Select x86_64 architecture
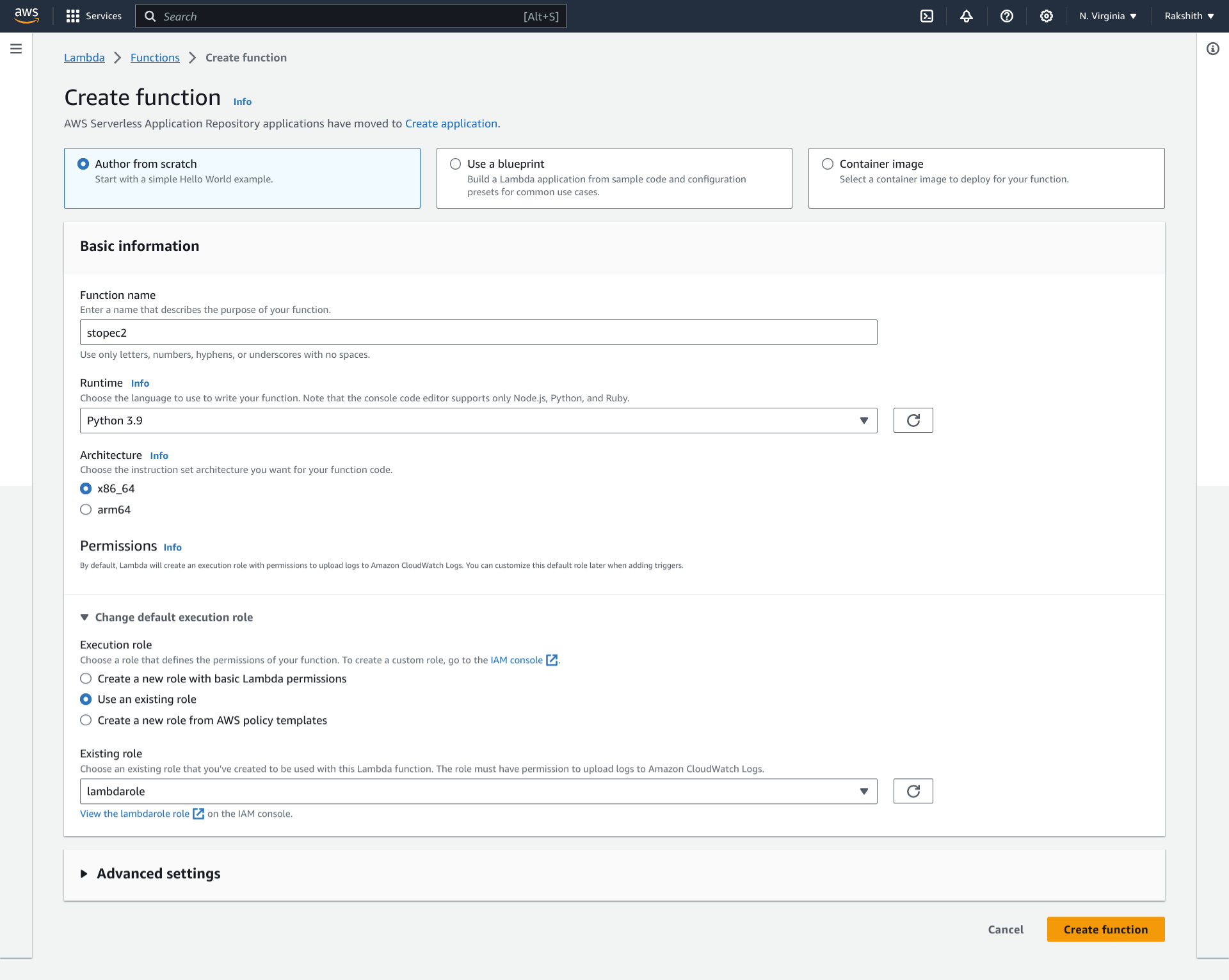Image resolution: width=1229 pixels, height=980 pixels. point(86,488)
